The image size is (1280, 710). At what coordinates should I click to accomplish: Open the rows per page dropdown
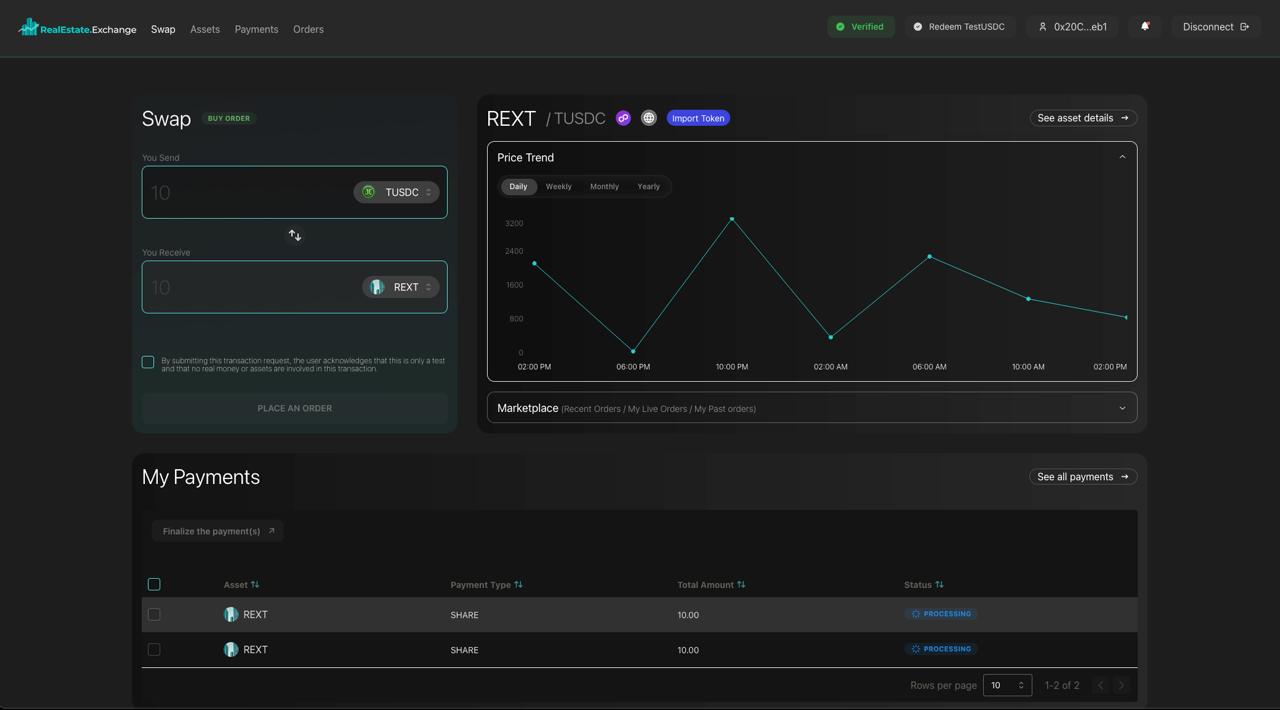coord(1007,685)
